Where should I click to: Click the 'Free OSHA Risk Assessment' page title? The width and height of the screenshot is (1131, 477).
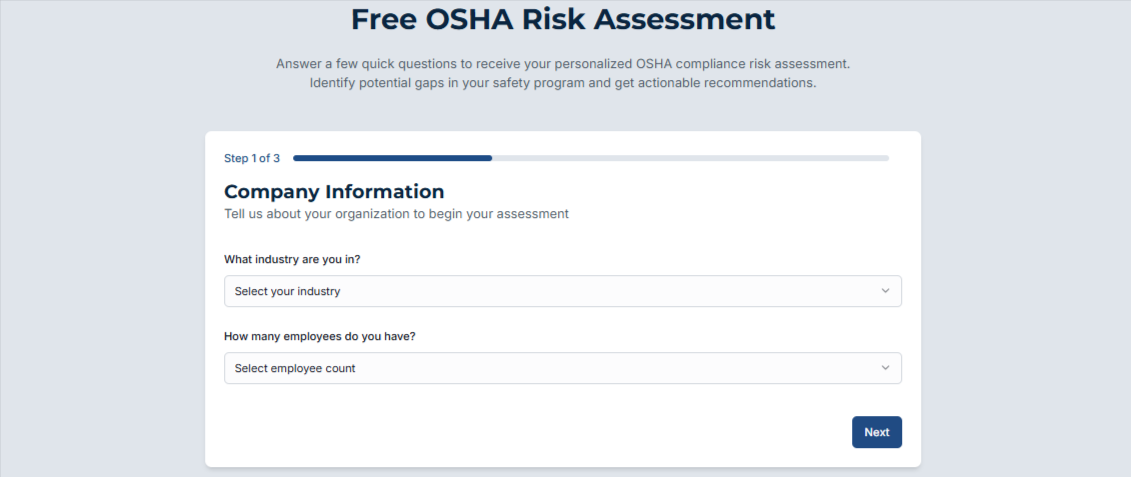click(563, 19)
